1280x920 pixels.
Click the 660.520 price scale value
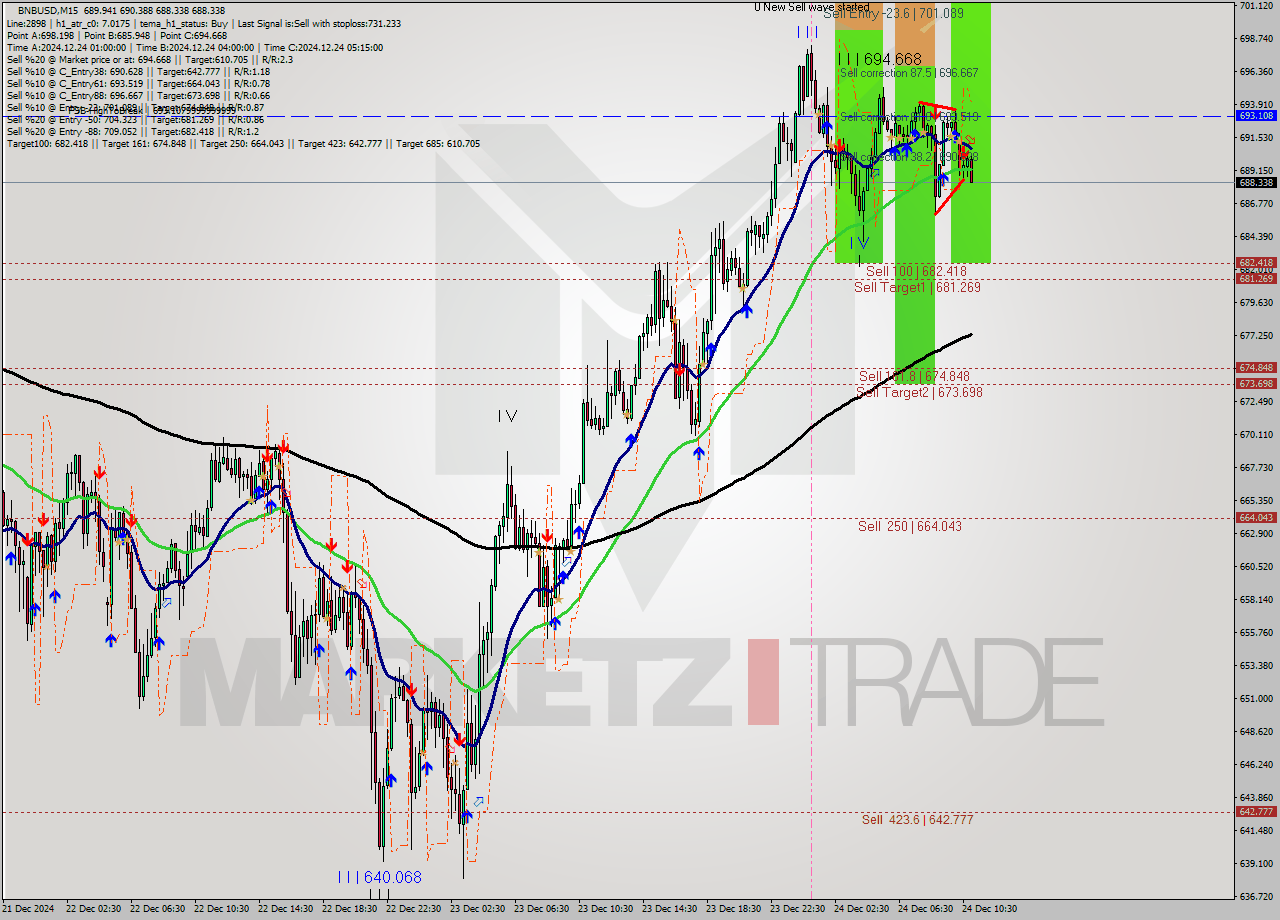[1256, 567]
